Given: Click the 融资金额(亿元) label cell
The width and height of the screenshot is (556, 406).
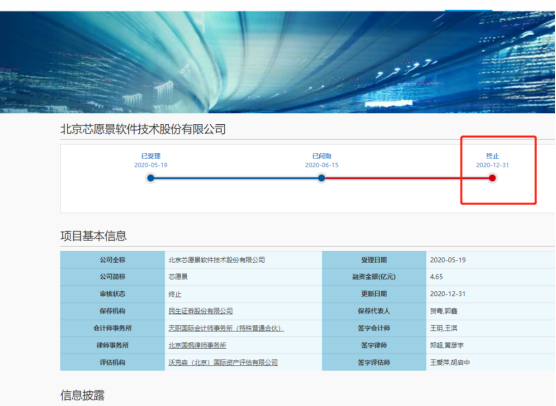Looking at the screenshot, I should pyautogui.click(x=374, y=277).
